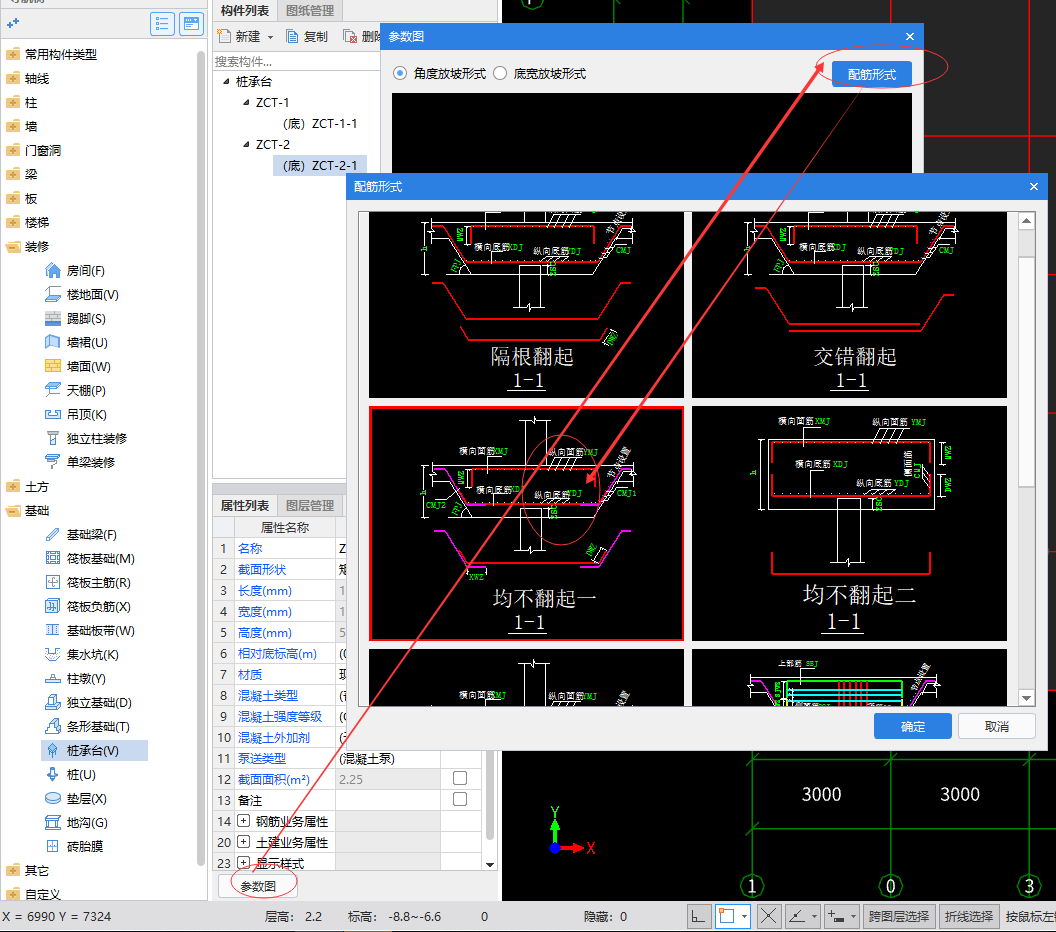Screen dimensions: 1056x932
Task: Click the 跨图层选择 status button
Action: pos(898,917)
